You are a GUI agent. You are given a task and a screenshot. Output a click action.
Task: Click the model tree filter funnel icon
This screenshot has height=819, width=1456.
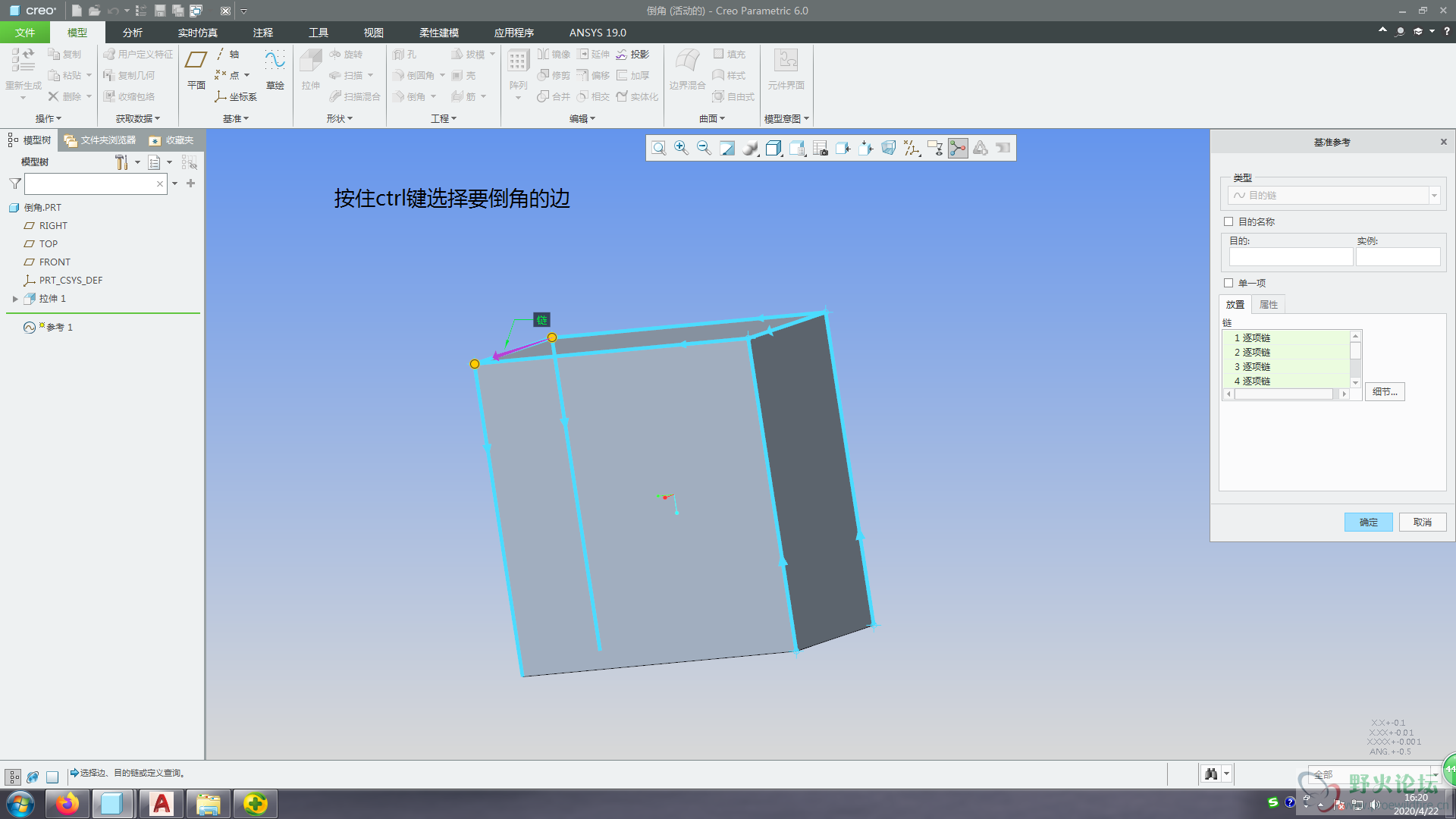pyautogui.click(x=14, y=184)
